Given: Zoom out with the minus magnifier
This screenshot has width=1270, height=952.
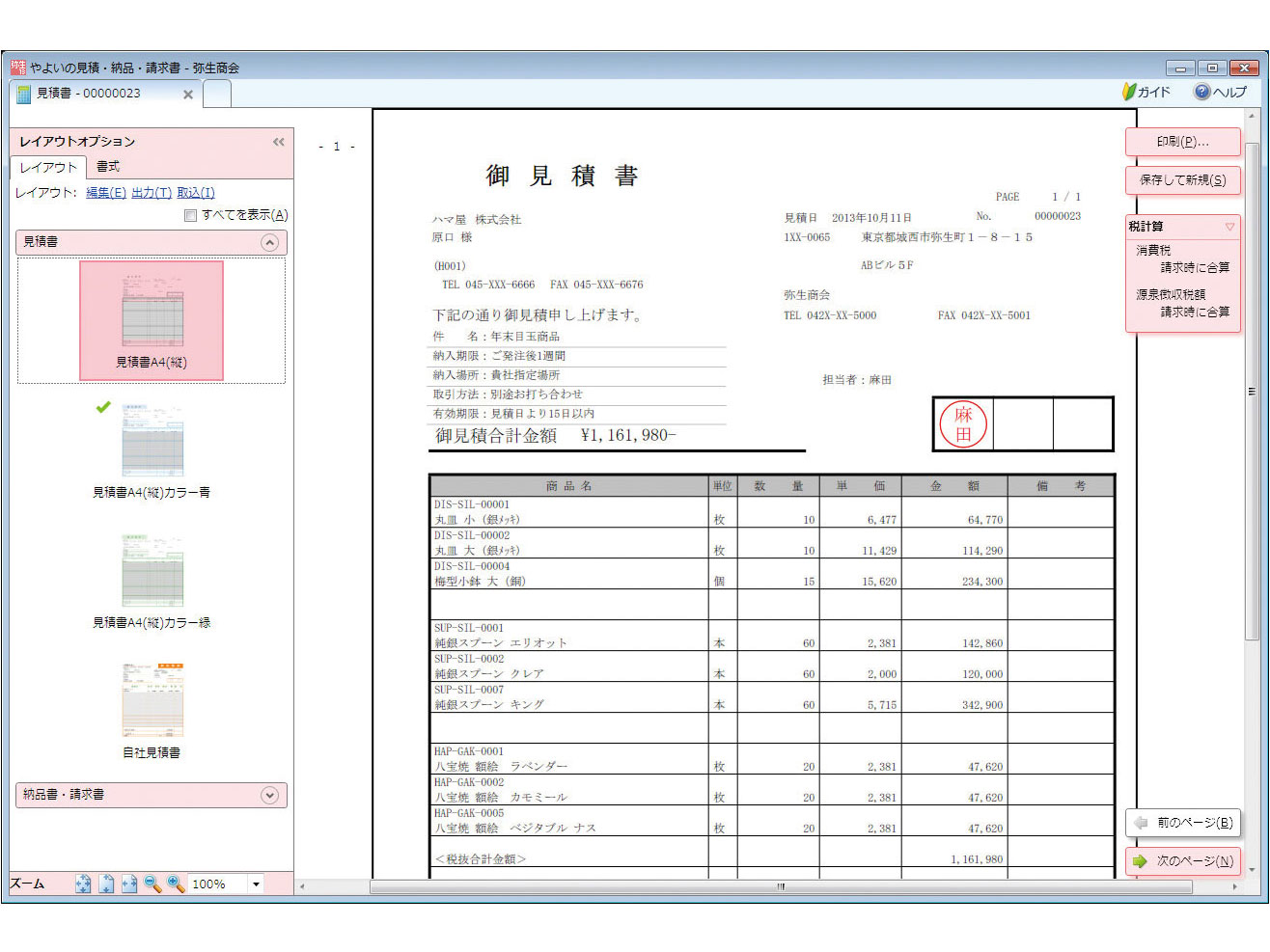Looking at the screenshot, I should point(152,884).
